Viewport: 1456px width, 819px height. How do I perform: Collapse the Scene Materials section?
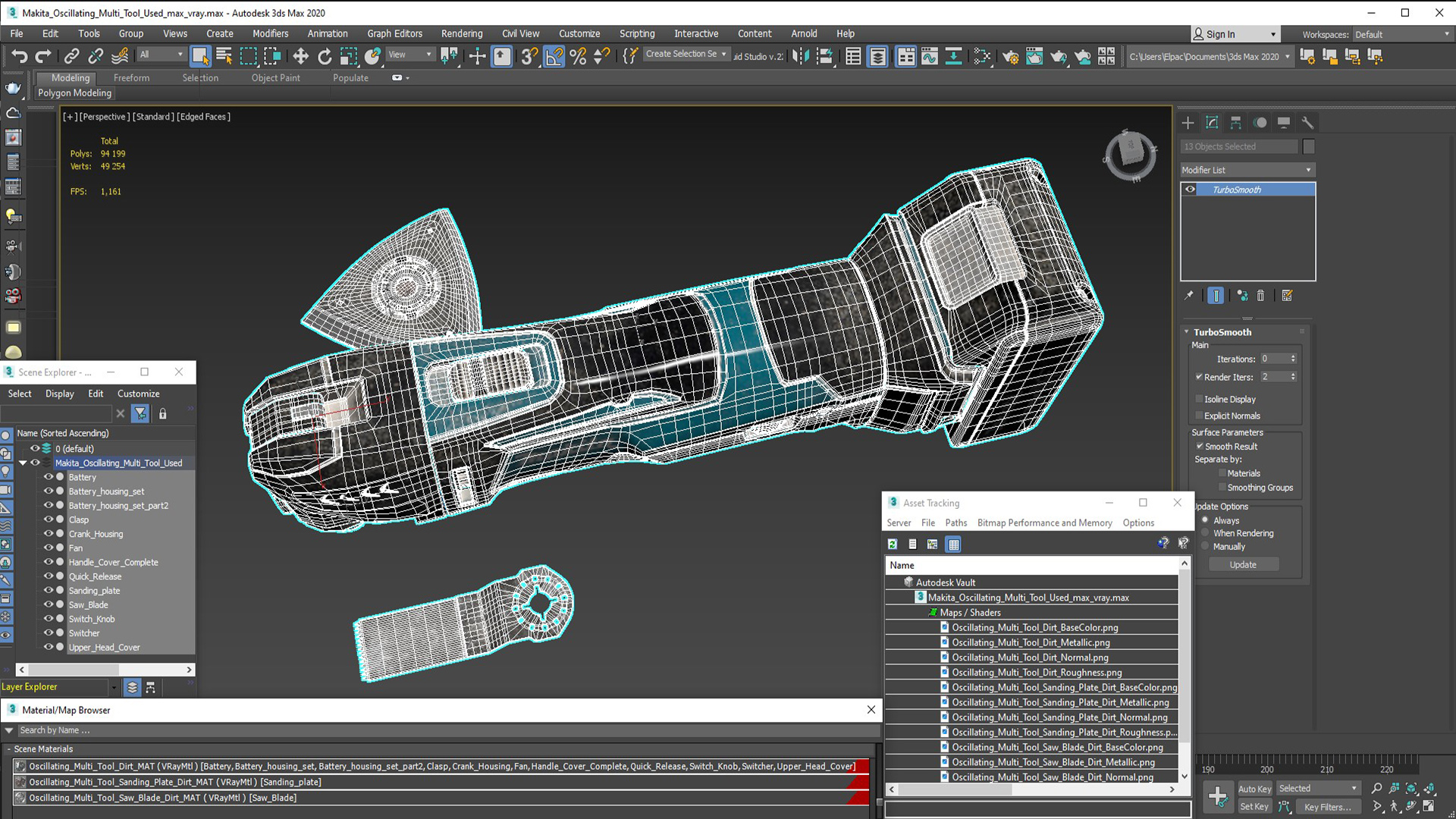click(9, 748)
